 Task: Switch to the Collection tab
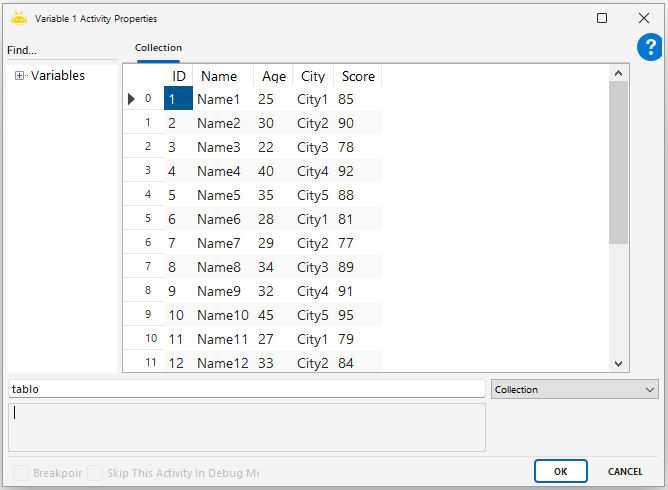[x=158, y=48]
